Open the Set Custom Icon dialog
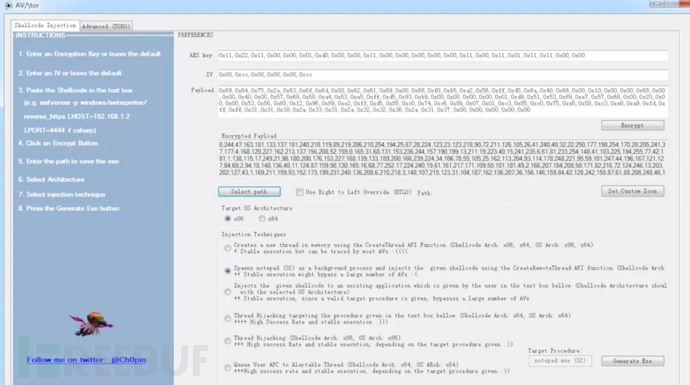The image size is (690, 385). click(x=632, y=191)
